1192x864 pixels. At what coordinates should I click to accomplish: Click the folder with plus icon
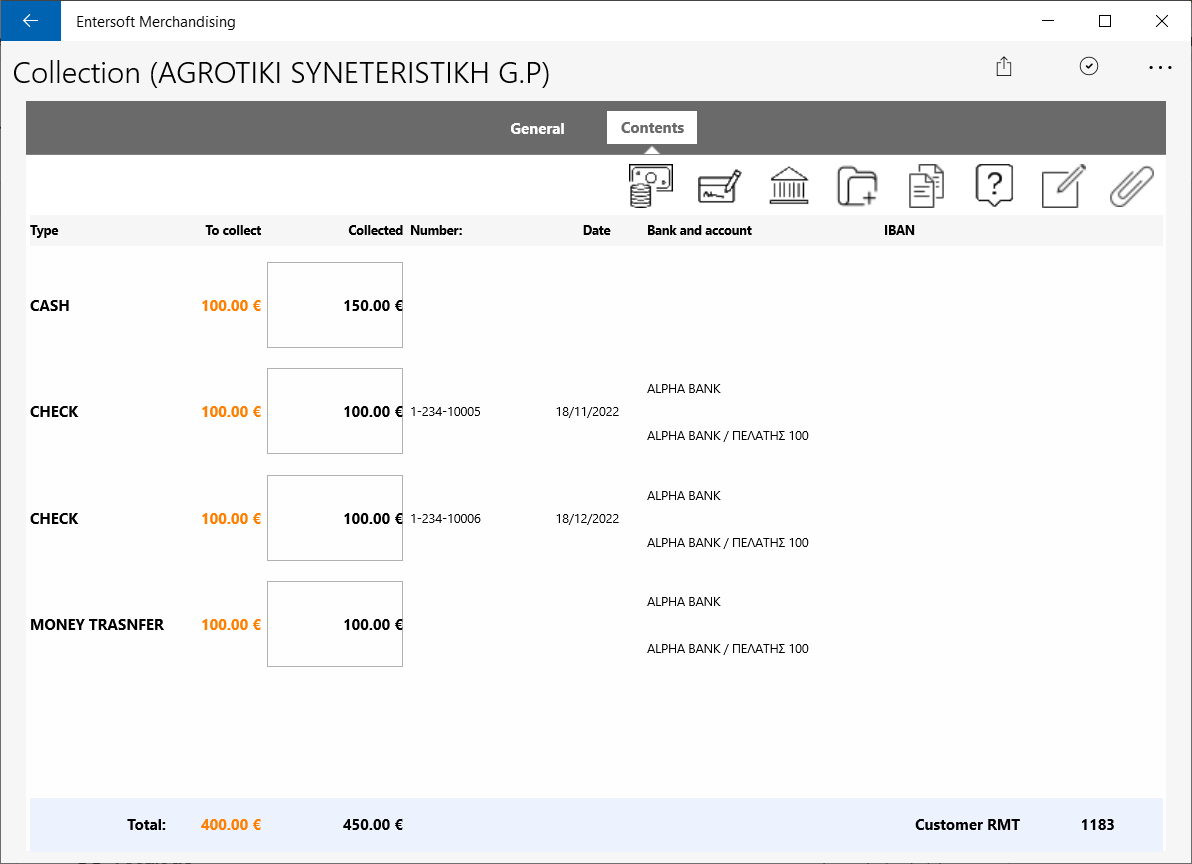click(857, 186)
